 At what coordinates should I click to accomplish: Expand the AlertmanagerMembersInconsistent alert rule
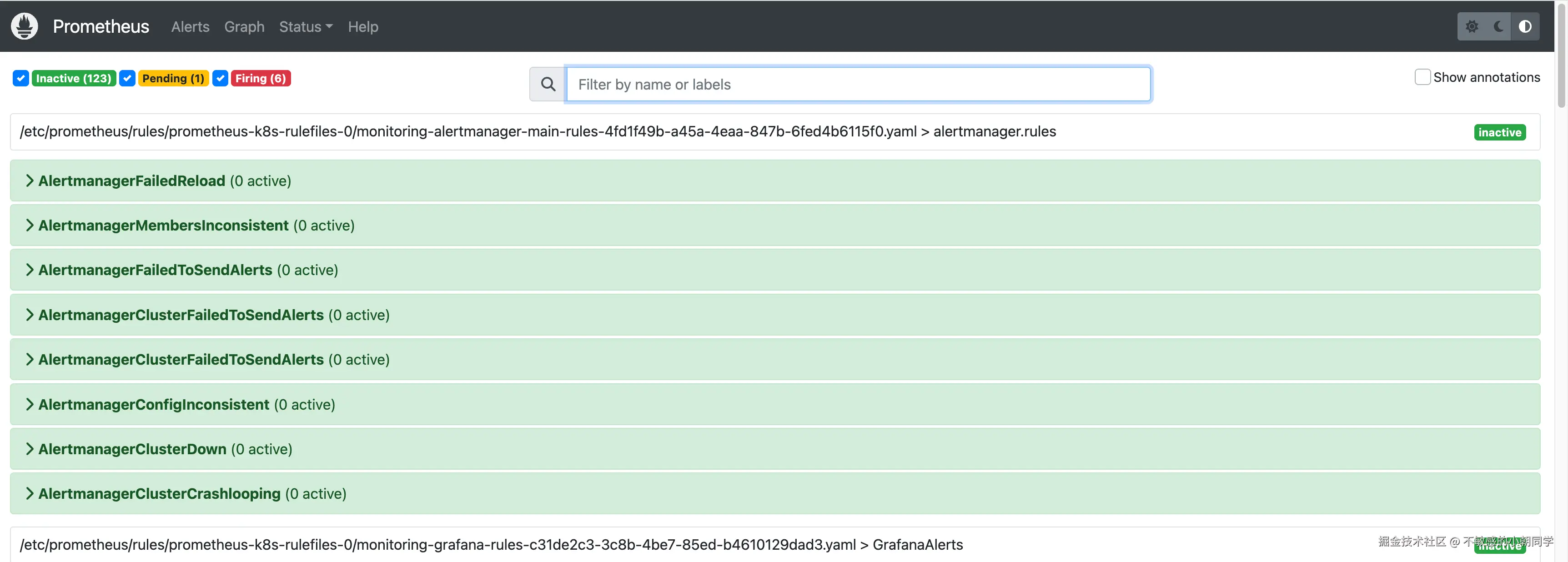point(163,225)
